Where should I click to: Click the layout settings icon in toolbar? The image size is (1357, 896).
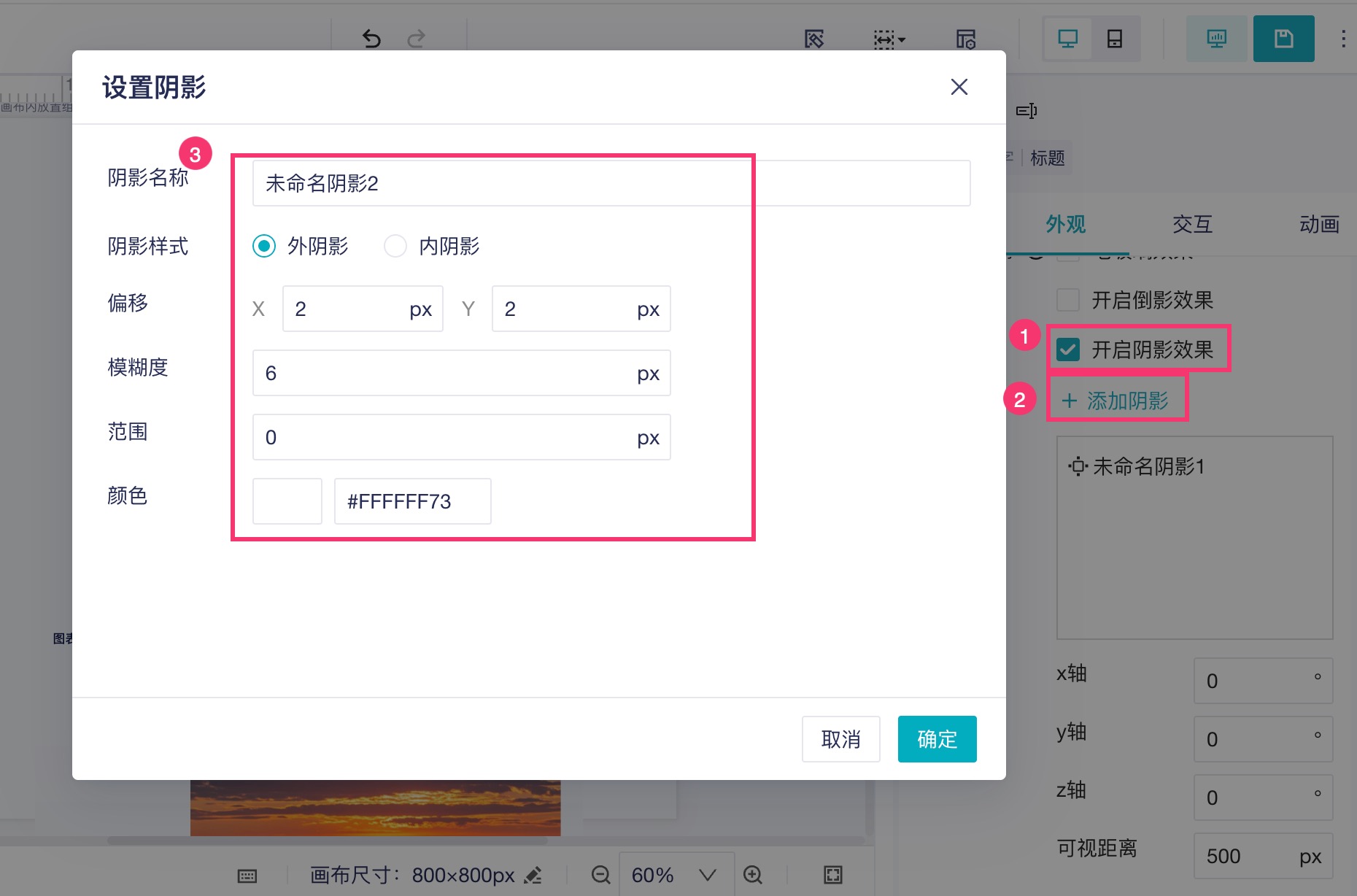click(966, 39)
